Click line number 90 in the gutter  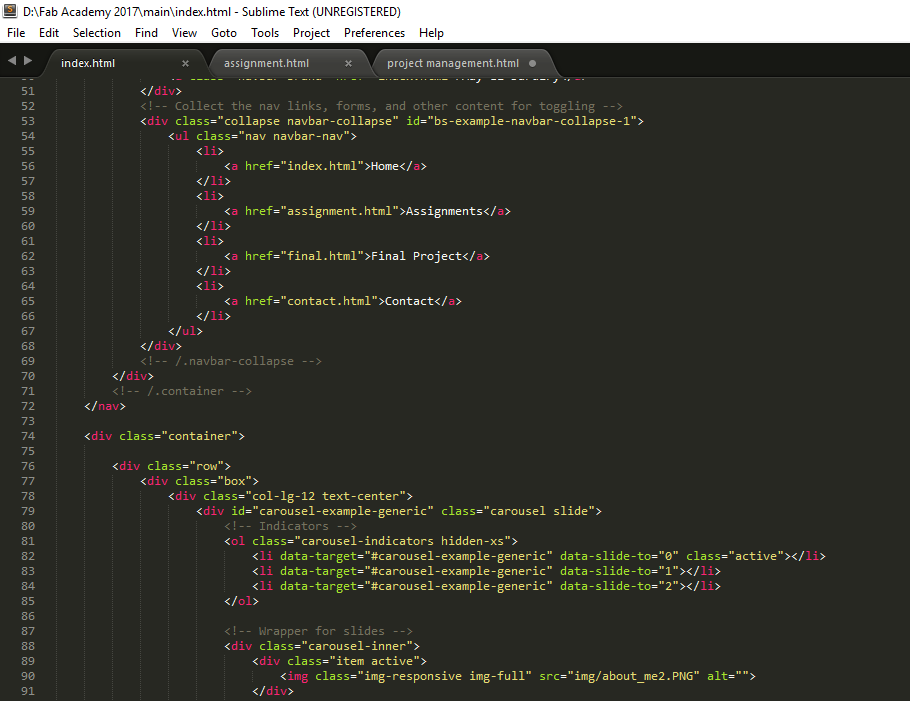(x=28, y=676)
